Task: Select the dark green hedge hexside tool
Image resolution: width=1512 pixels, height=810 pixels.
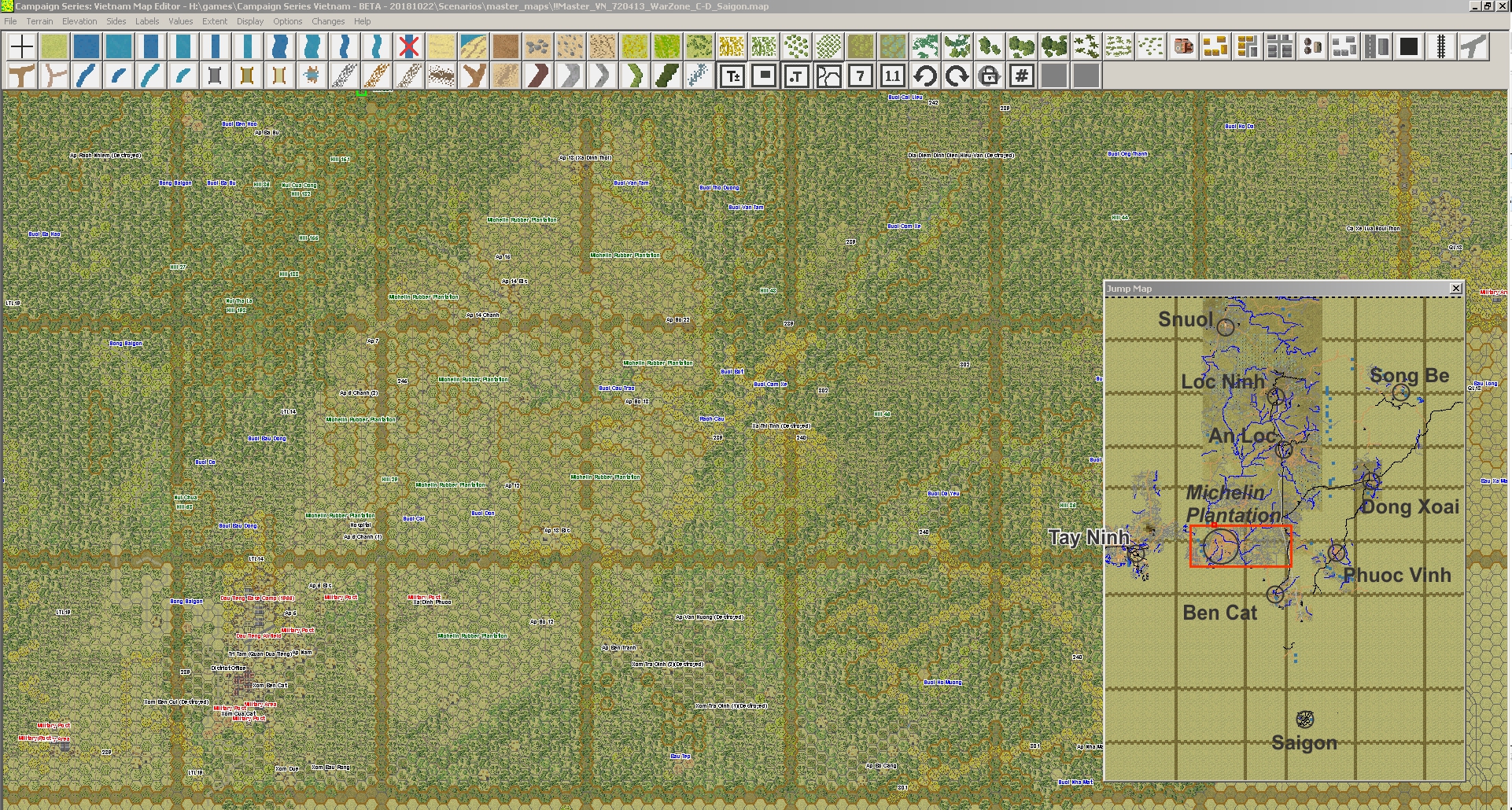Action: point(667,76)
